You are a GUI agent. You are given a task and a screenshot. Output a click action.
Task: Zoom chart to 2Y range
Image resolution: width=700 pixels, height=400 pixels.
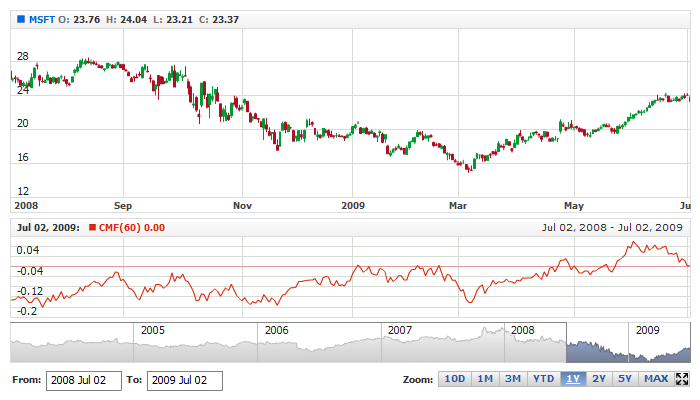(599, 379)
